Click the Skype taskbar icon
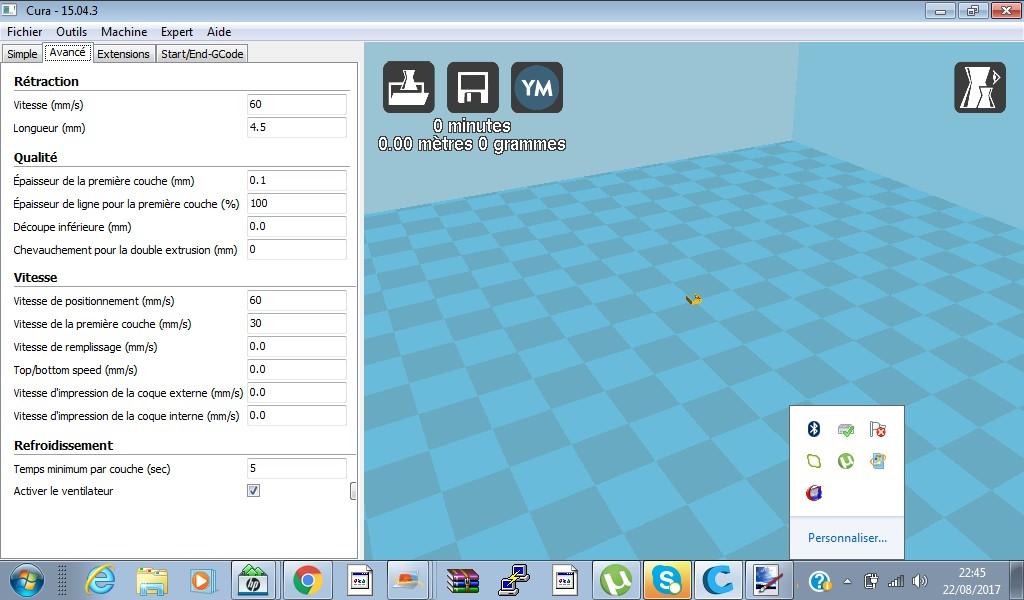The height and width of the screenshot is (600, 1024). (667, 580)
